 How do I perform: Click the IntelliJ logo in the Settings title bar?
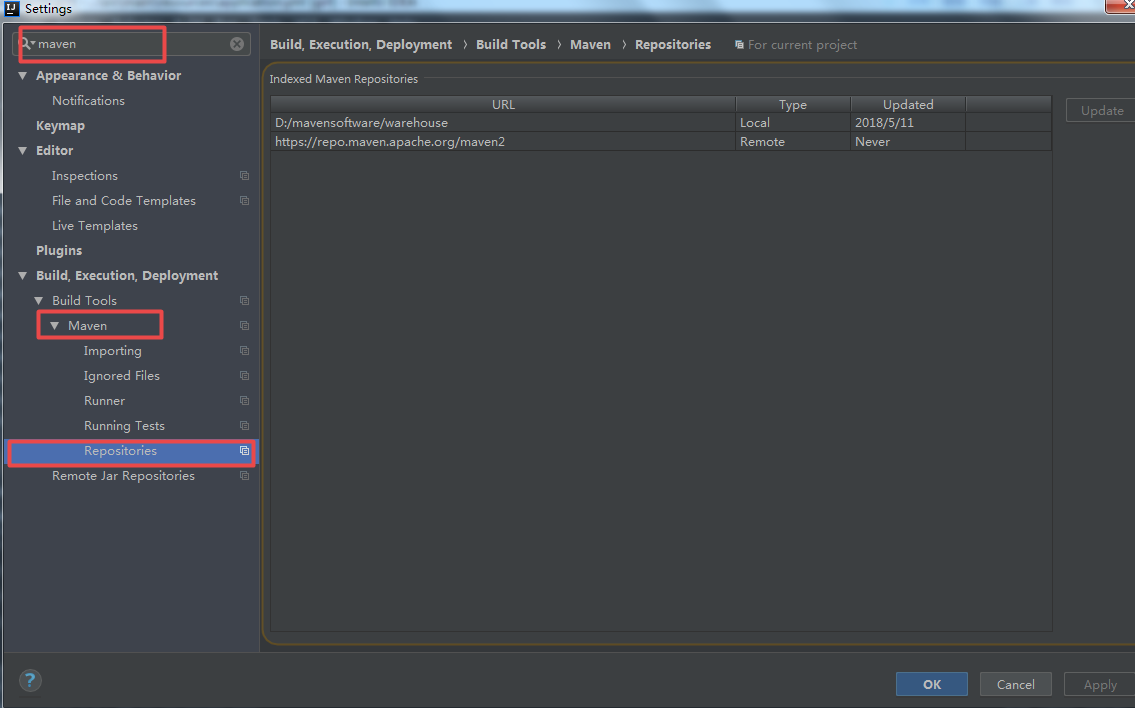pos(12,9)
